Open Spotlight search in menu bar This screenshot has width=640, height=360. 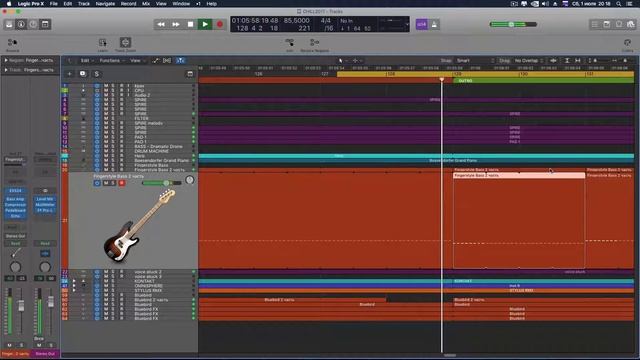point(619,4)
